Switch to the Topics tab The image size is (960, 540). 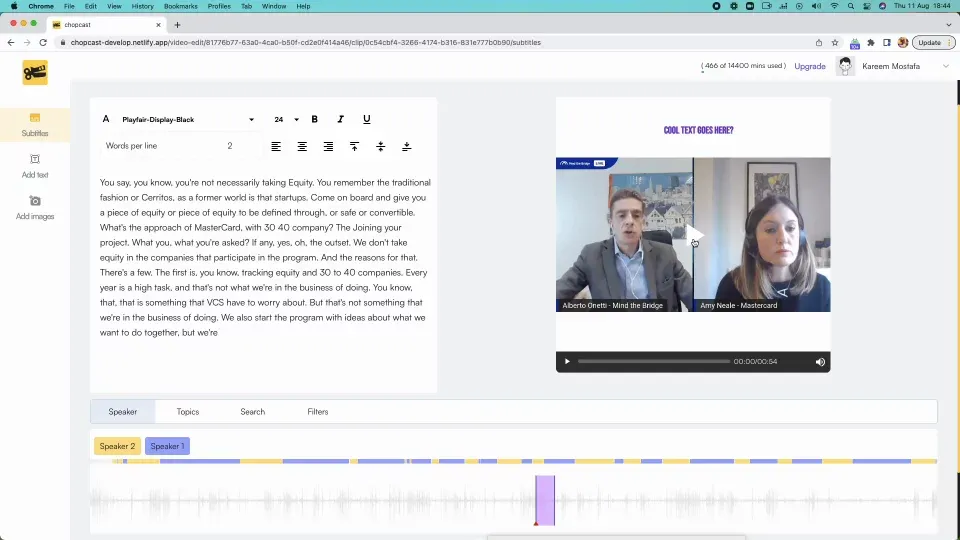click(188, 411)
